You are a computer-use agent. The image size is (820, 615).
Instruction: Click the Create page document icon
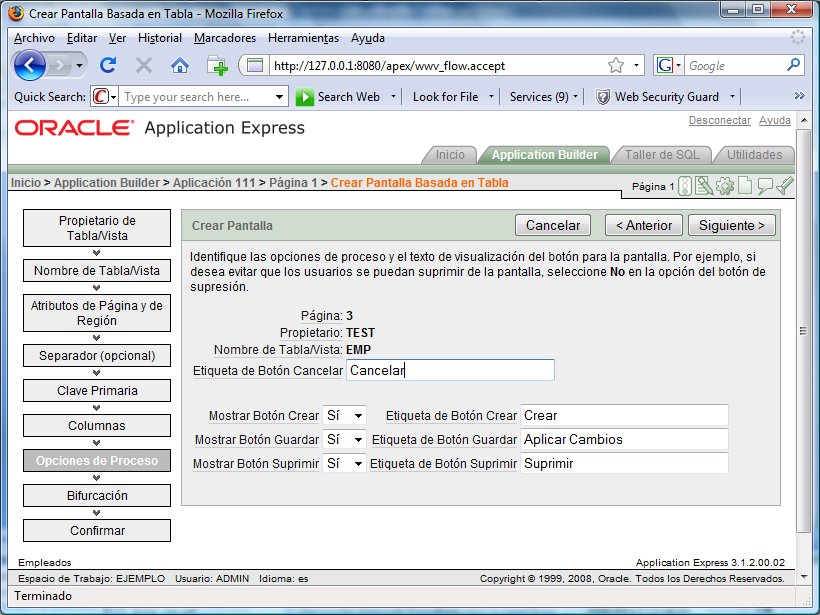coord(745,186)
